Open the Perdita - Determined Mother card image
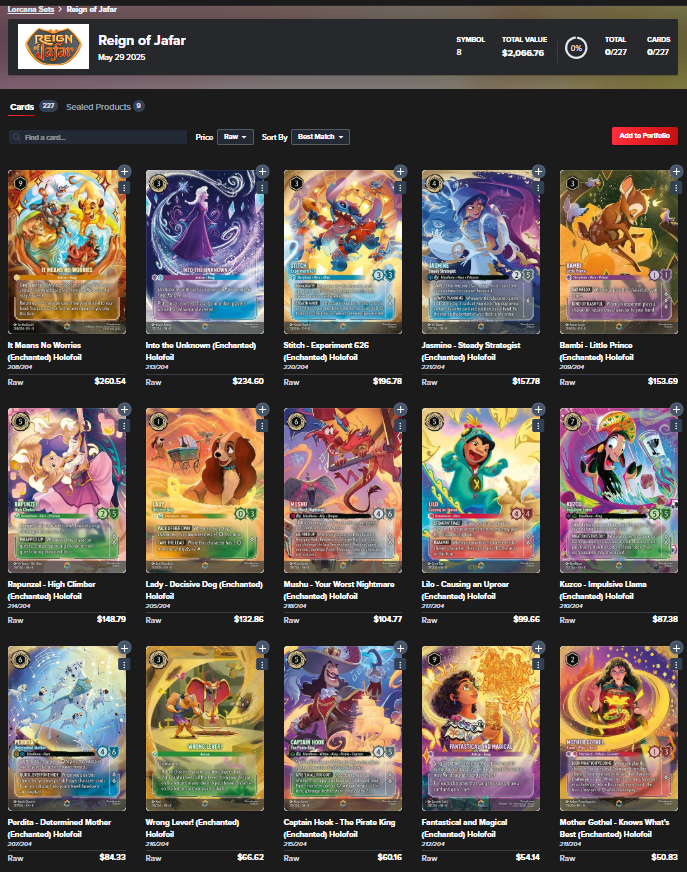Image resolution: width=687 pixels, height=872 pixels. [x=67, y=728]
